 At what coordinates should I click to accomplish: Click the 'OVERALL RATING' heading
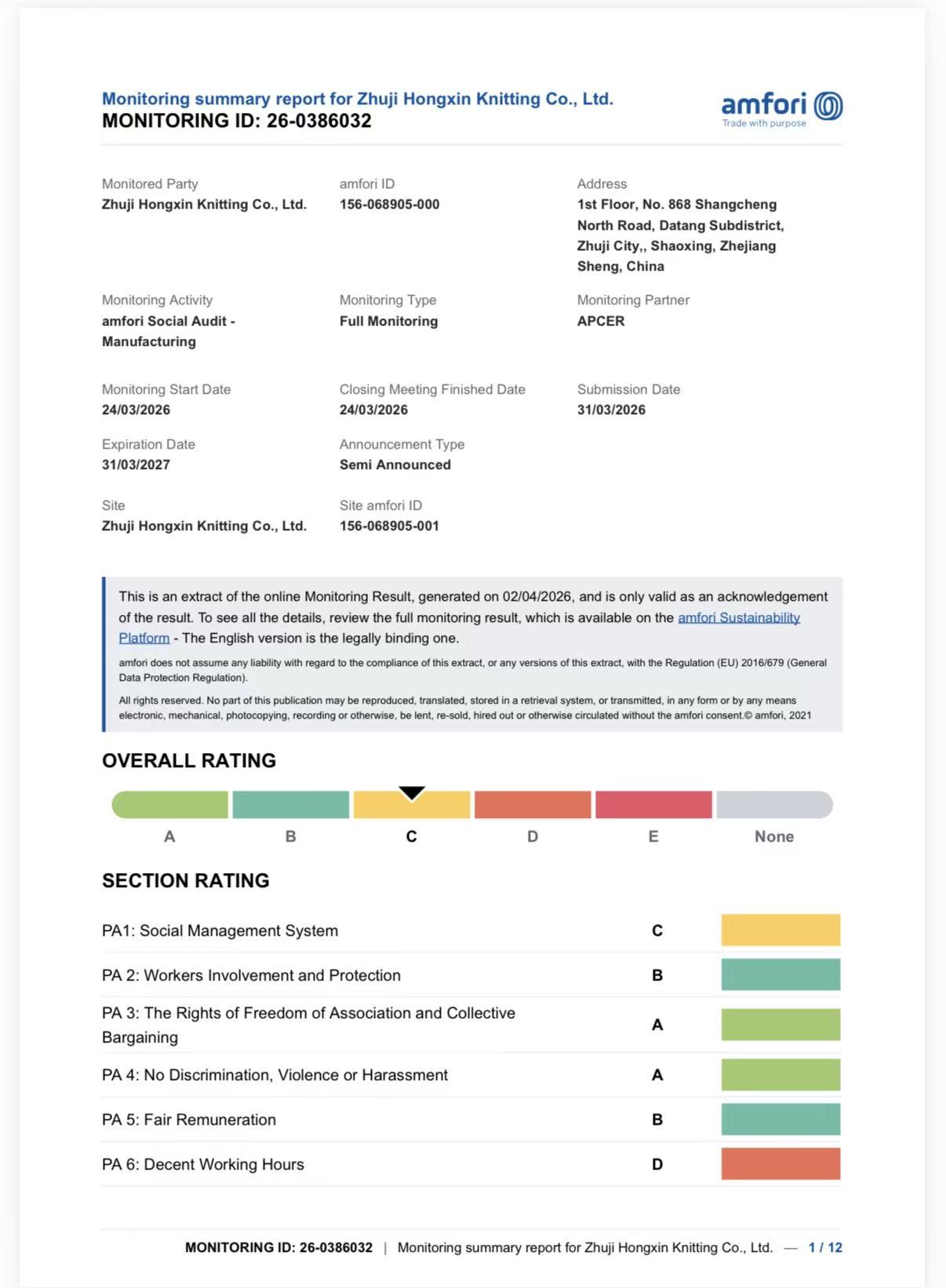coord(189,761)
